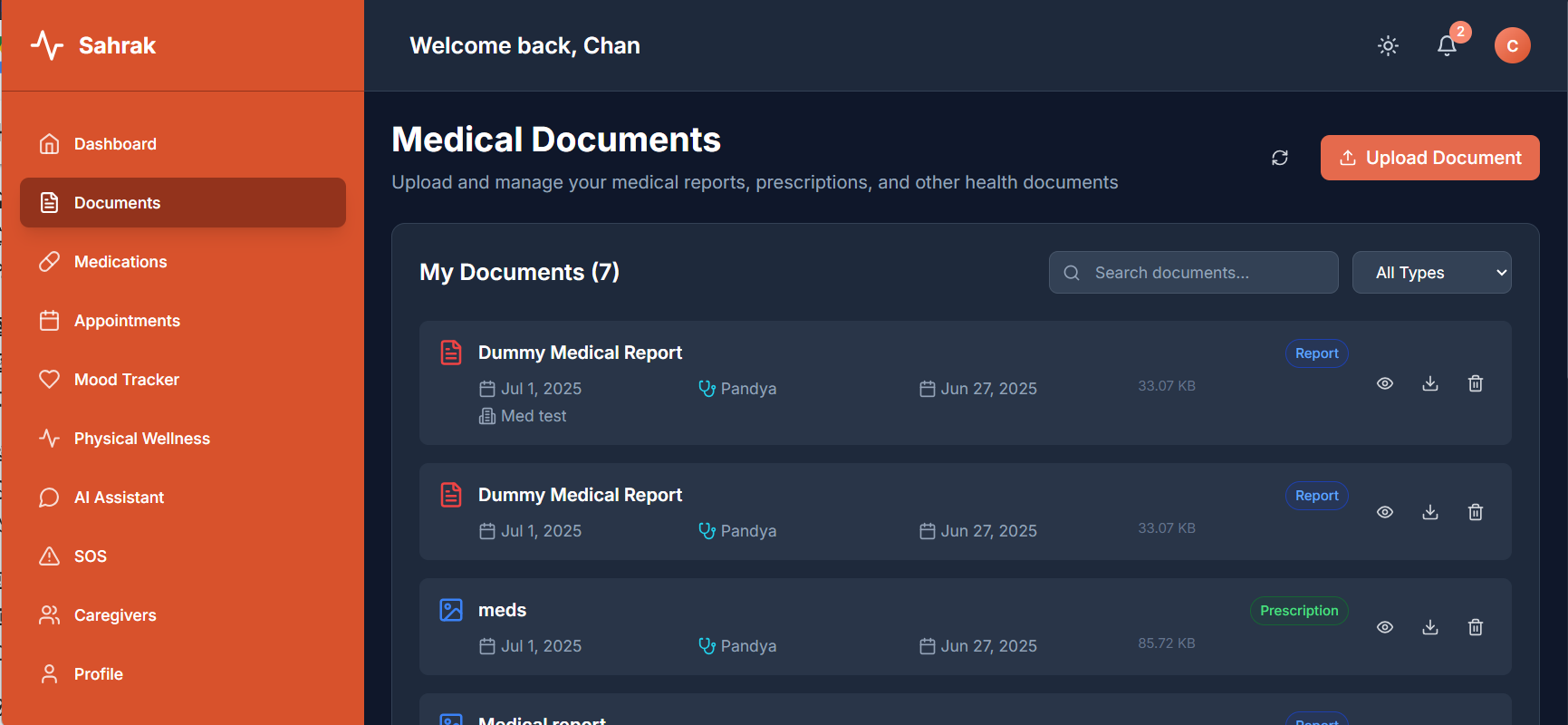Viewport: 1568px width, 725px height.
Task: Open Profile page in sidebar
Action: point(183,674)
